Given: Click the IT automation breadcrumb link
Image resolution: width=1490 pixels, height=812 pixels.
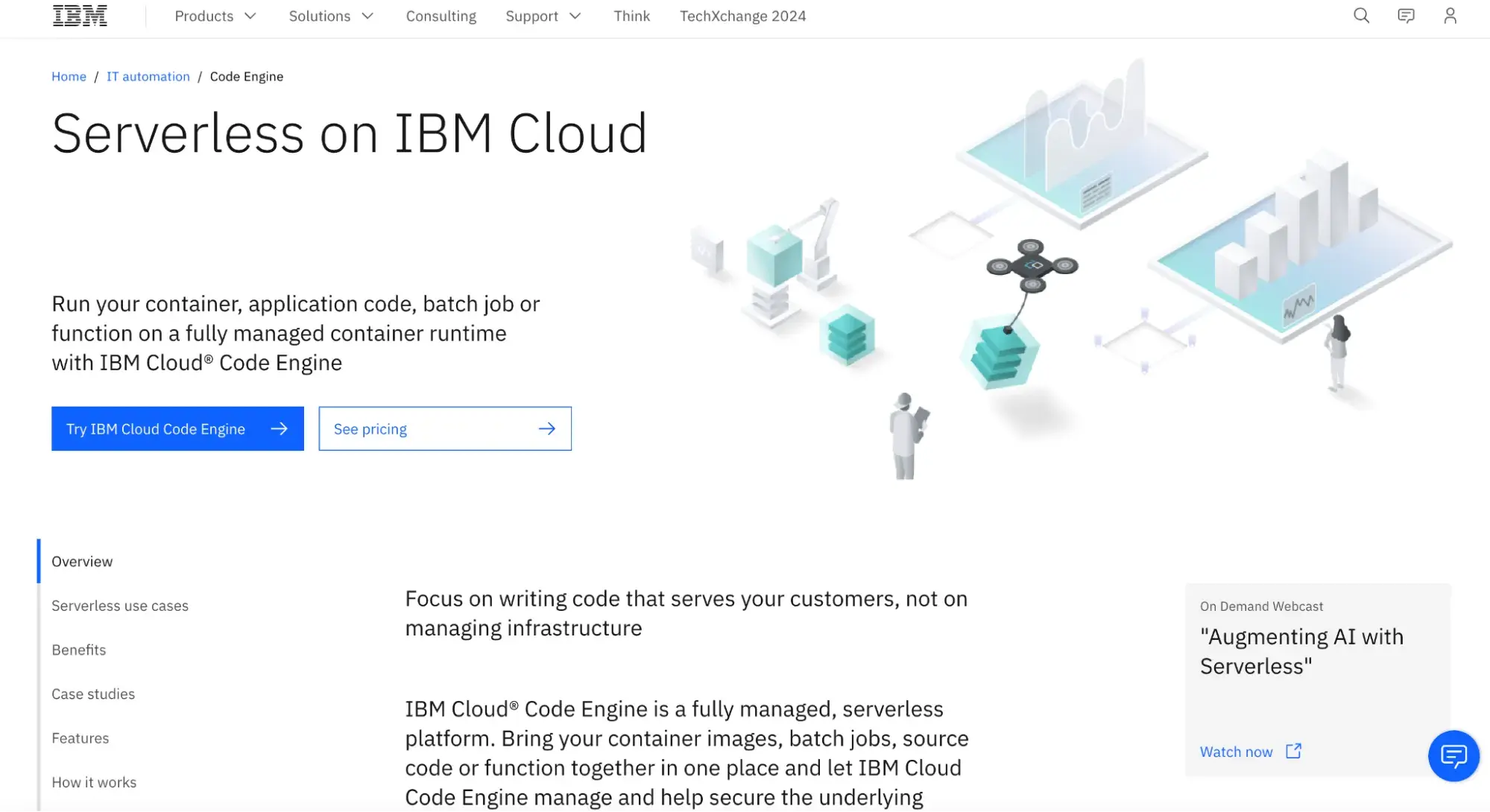Looking at the screenshot, I should 148,76.
